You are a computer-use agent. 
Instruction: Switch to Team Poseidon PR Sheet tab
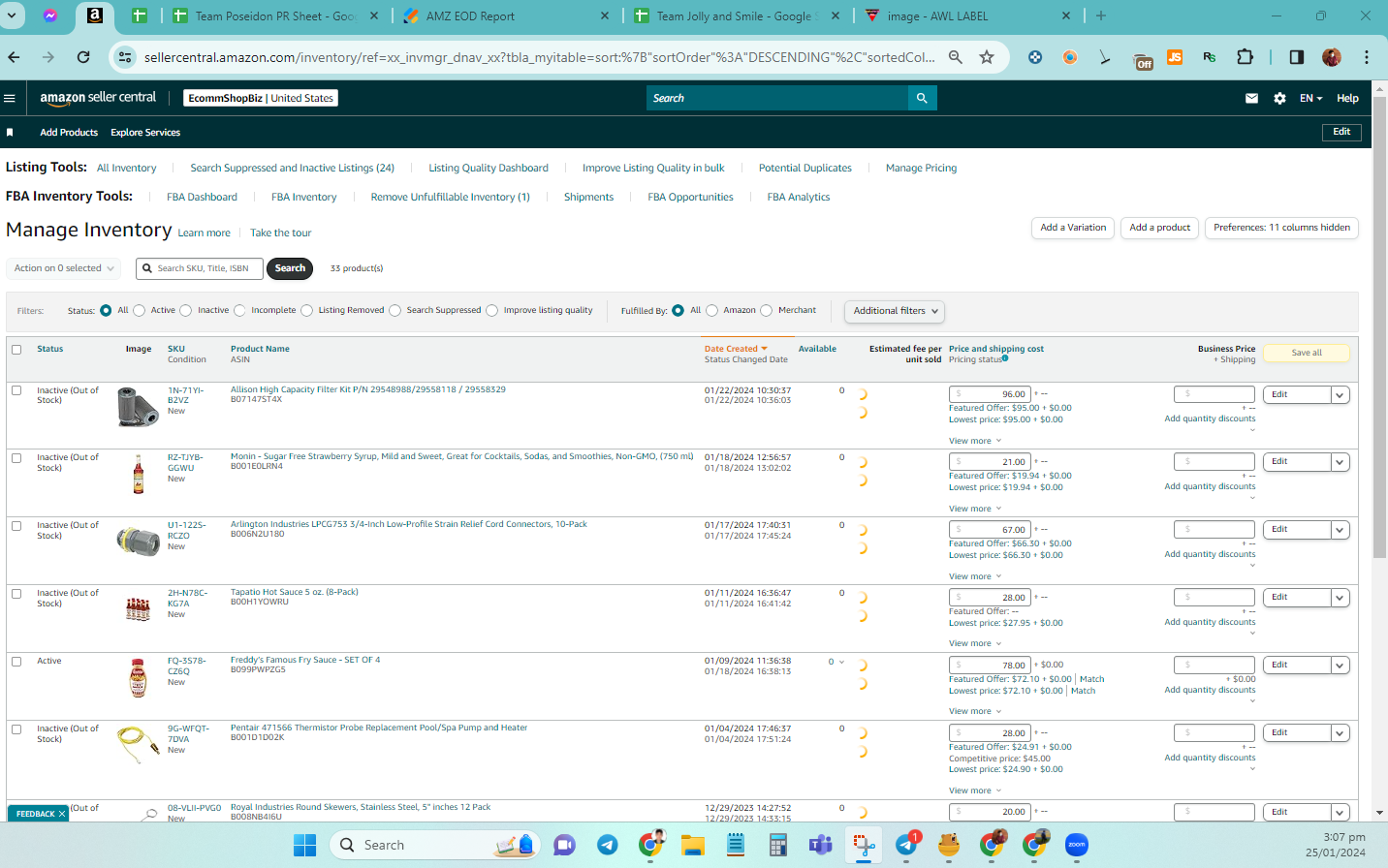275,15
